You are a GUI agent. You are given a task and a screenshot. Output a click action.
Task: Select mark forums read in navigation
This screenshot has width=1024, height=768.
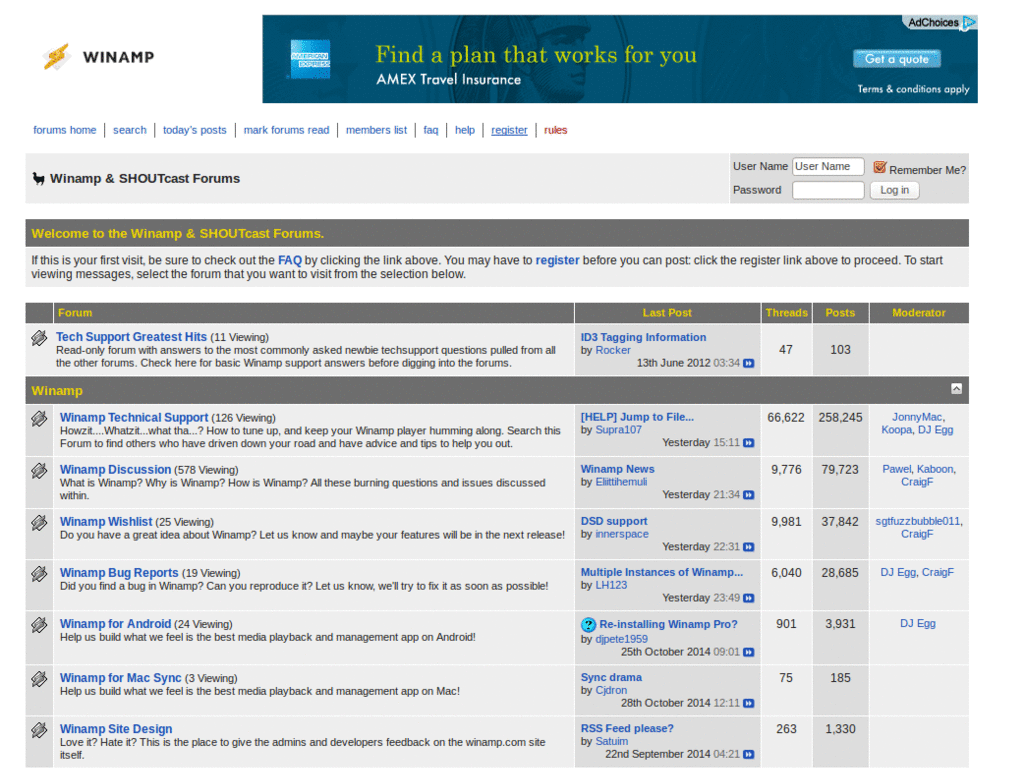tap(286, 130)
